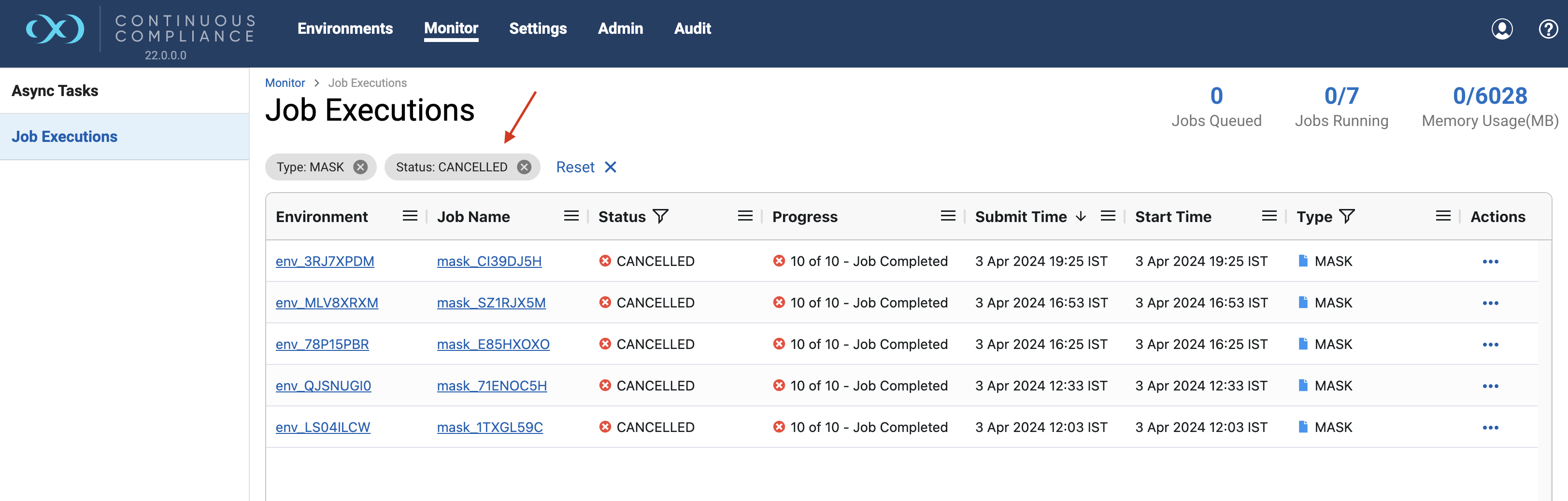Switch to the Admin tab

click(x=620, y=28)
